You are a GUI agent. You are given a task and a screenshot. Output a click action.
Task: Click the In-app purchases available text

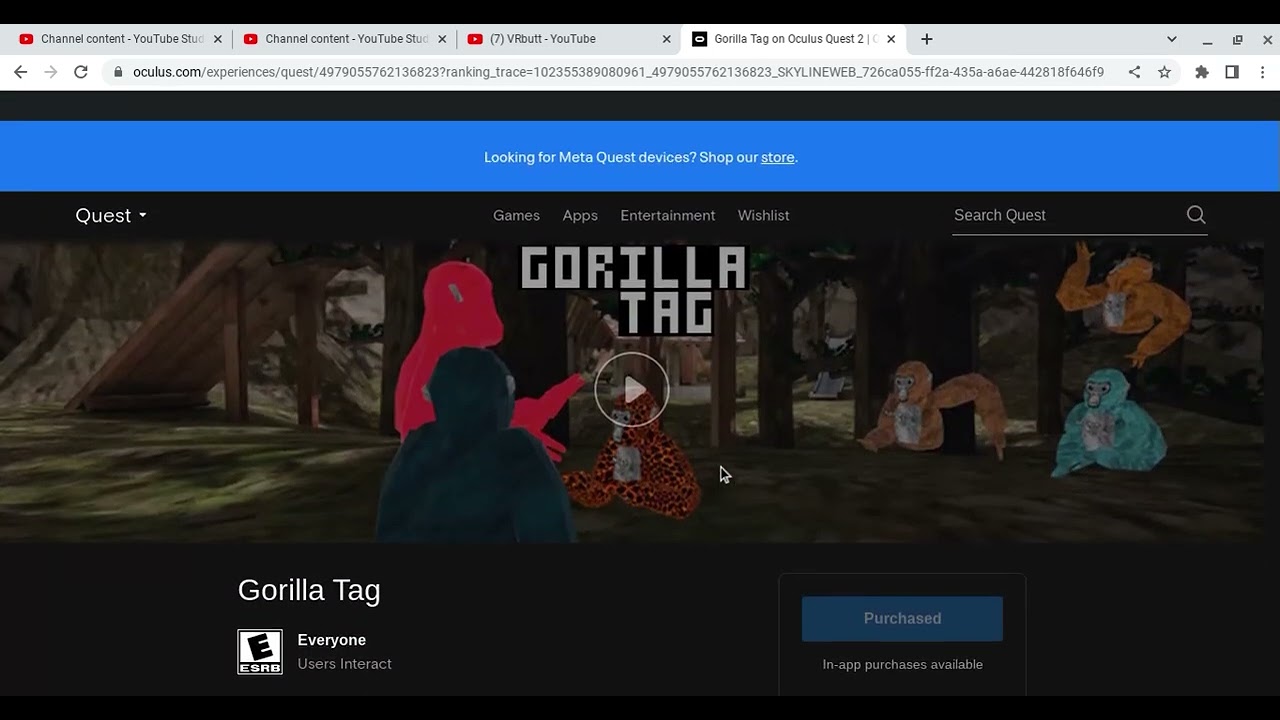[902, 664]
